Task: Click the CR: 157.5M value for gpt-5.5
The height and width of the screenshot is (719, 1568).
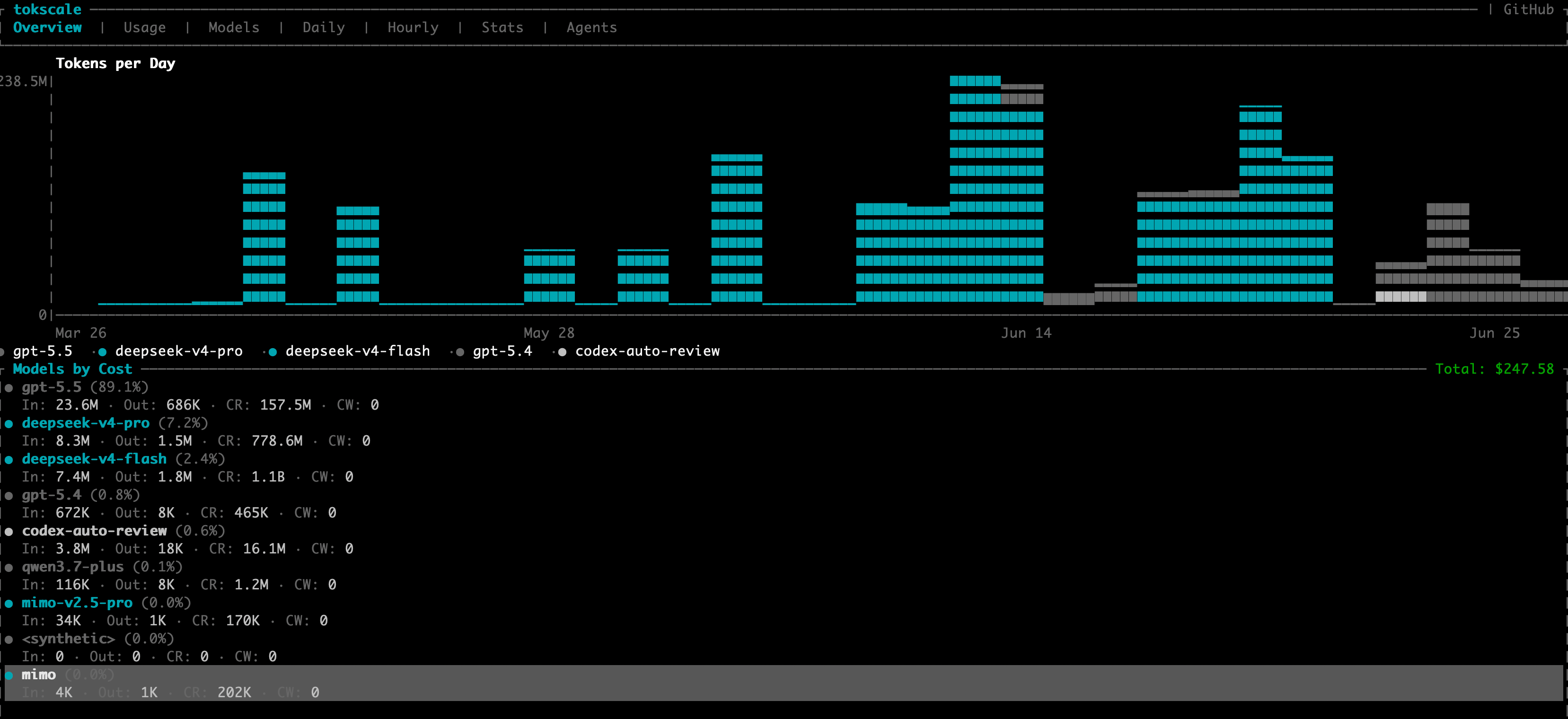Action: pyautogui.click(x=268, y=405)
